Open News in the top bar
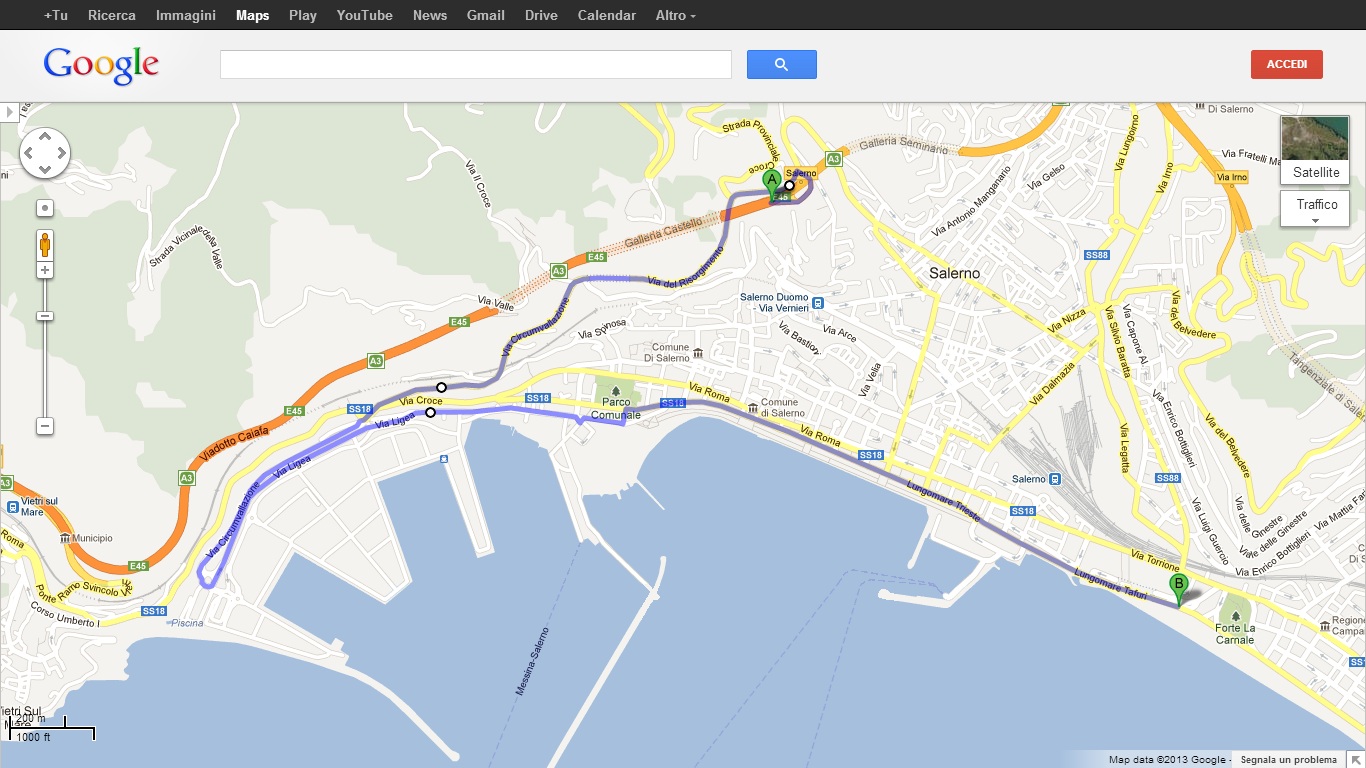This screenshot has height=768, width=1366. [430, 15]
